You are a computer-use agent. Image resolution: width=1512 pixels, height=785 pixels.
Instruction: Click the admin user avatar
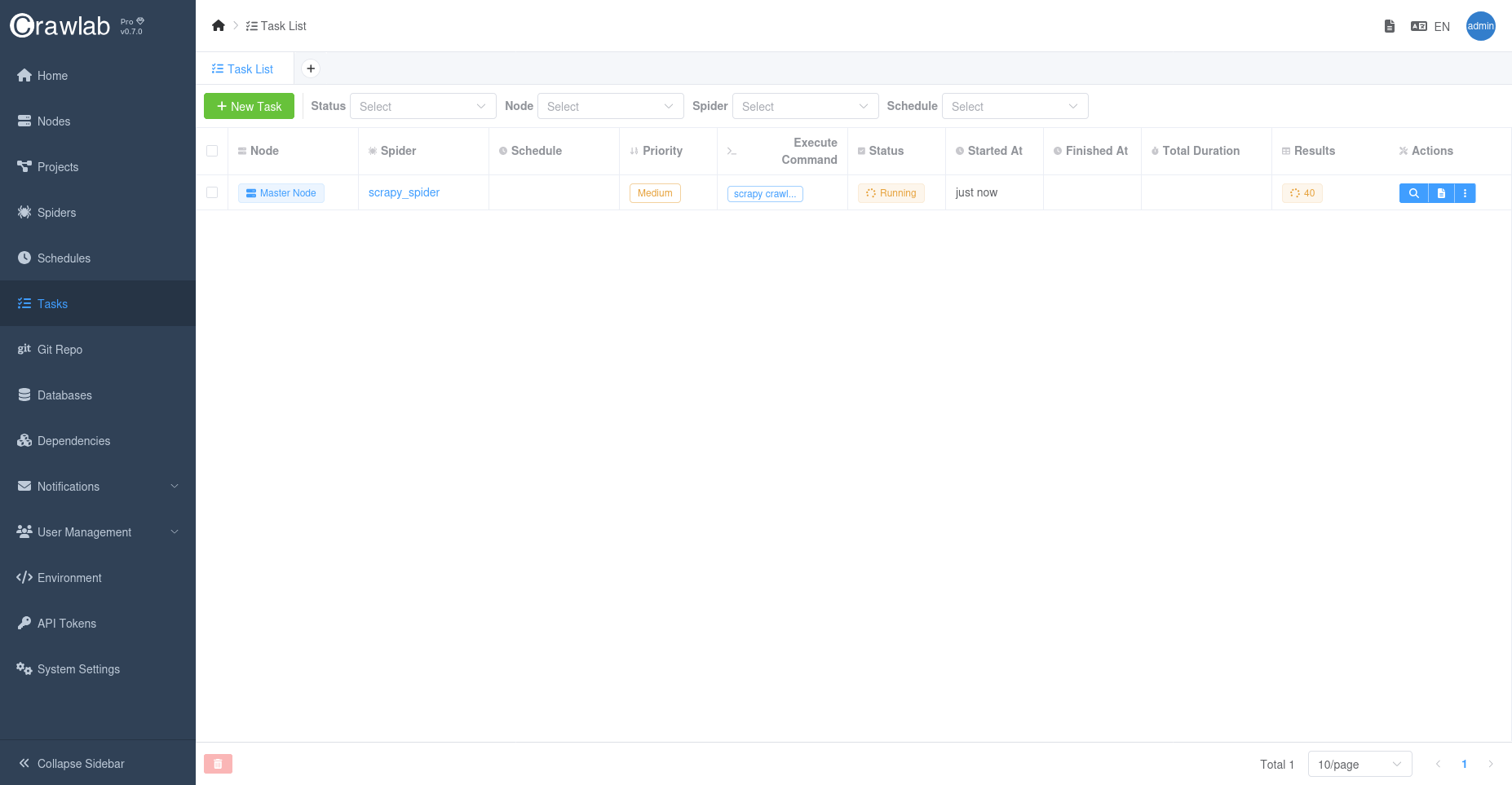(1480, 26)
